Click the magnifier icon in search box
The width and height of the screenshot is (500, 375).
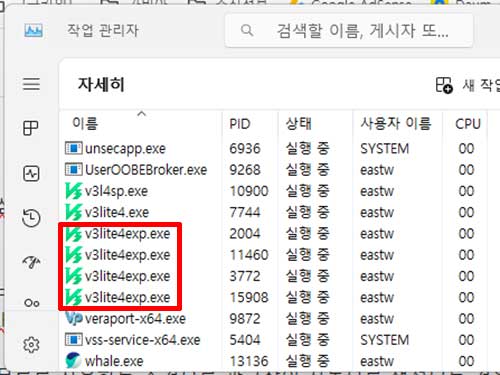pyautogui.click(x=247, y=30)
